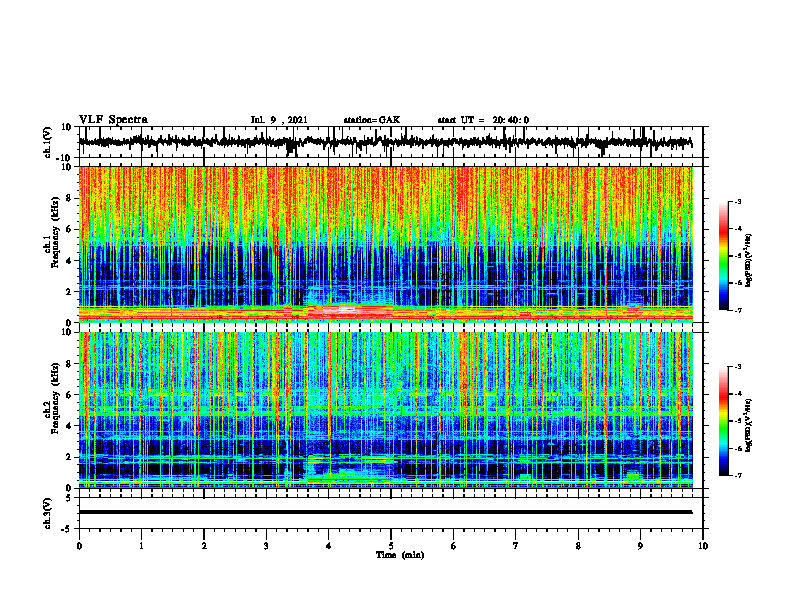Click the "-3" label on ch.2 color scale
Screen dimensions: 792x612
point(737,367)
